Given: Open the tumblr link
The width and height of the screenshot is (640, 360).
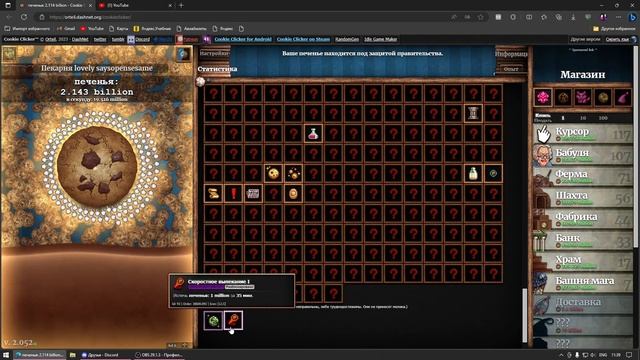Looking at the screenshot, I should click(x=118, y=39).
